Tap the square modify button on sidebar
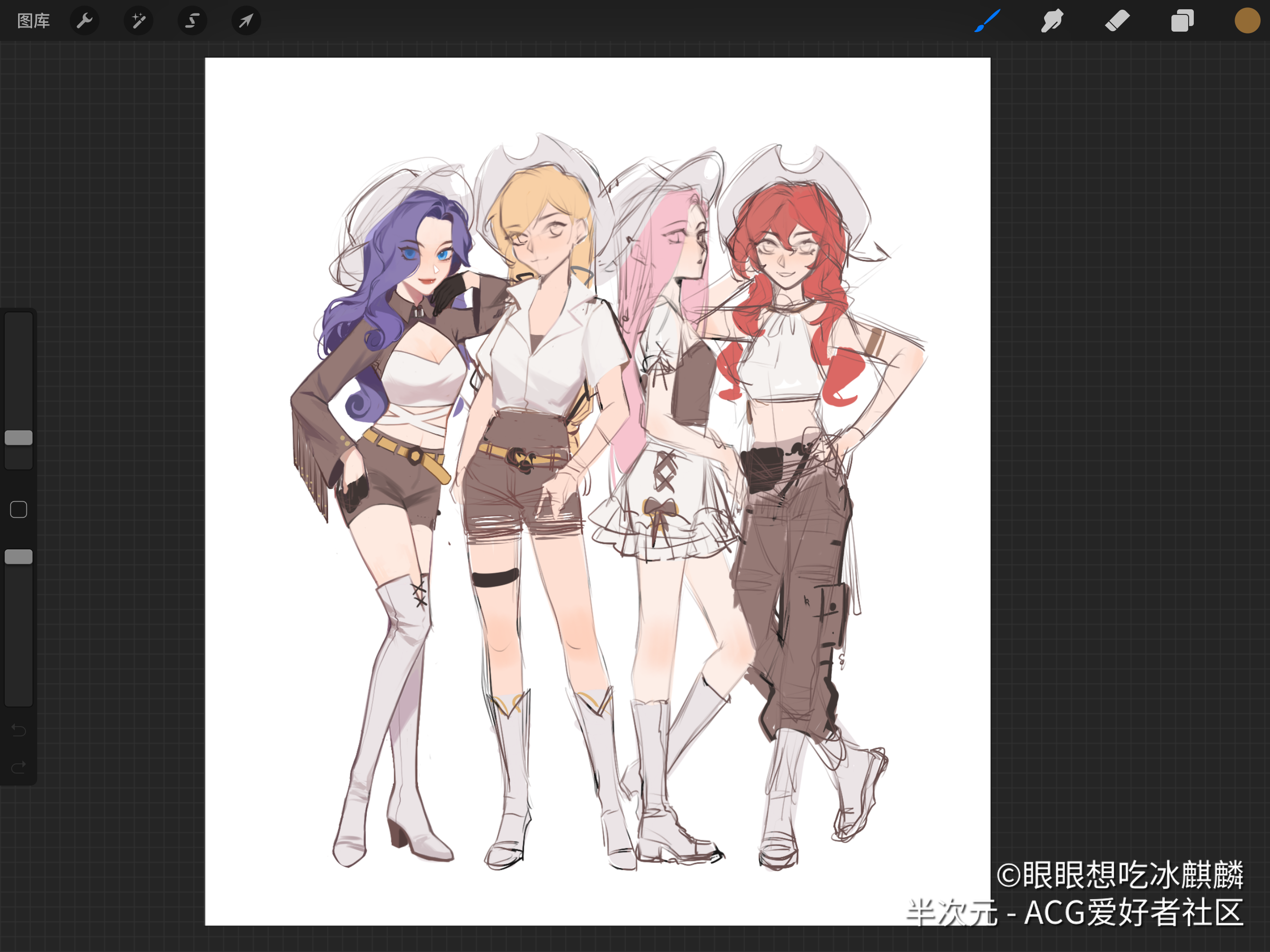 click(x=19, y=509)
